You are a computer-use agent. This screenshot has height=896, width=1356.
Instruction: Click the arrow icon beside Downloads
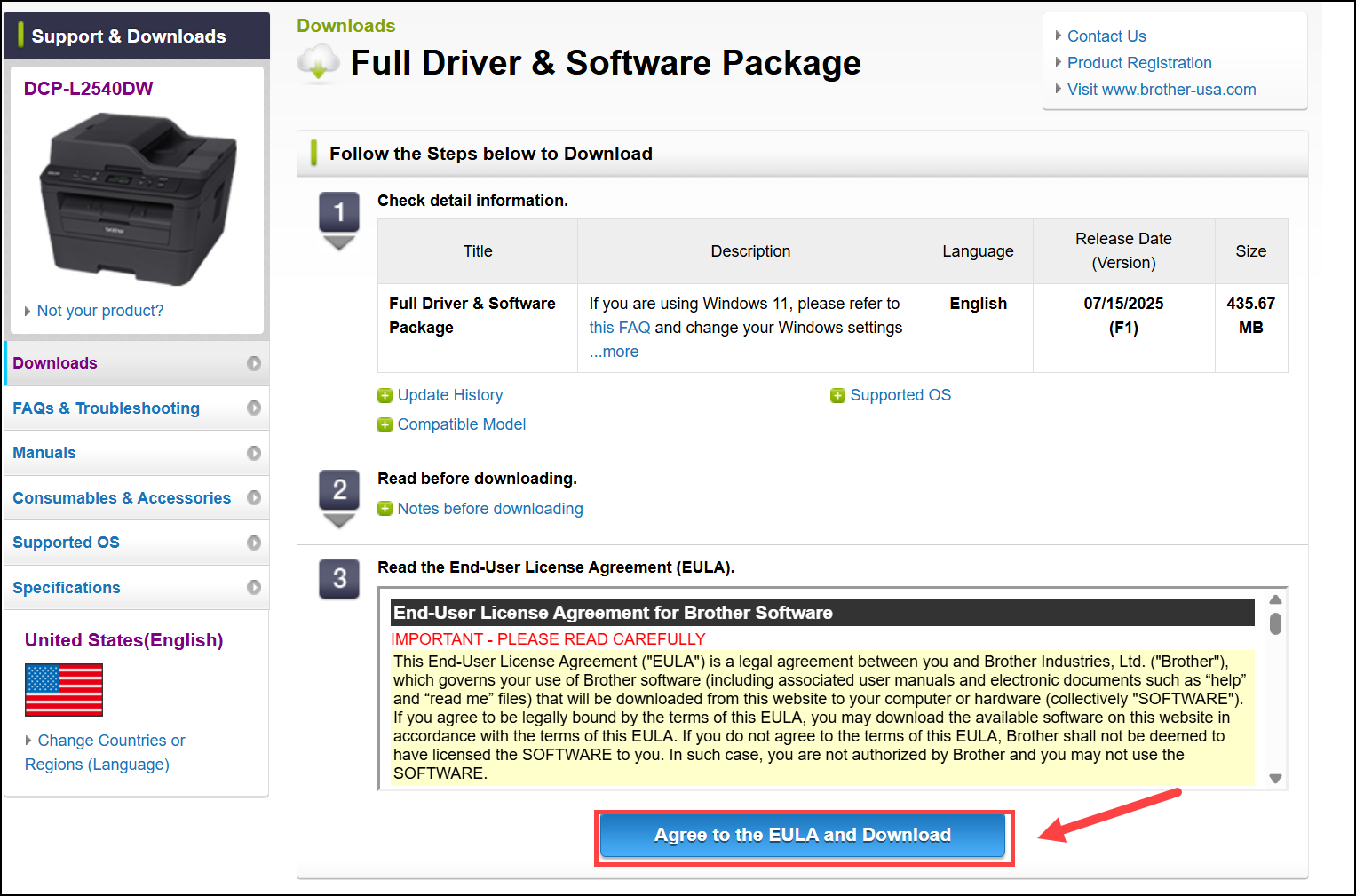(254, 363)
